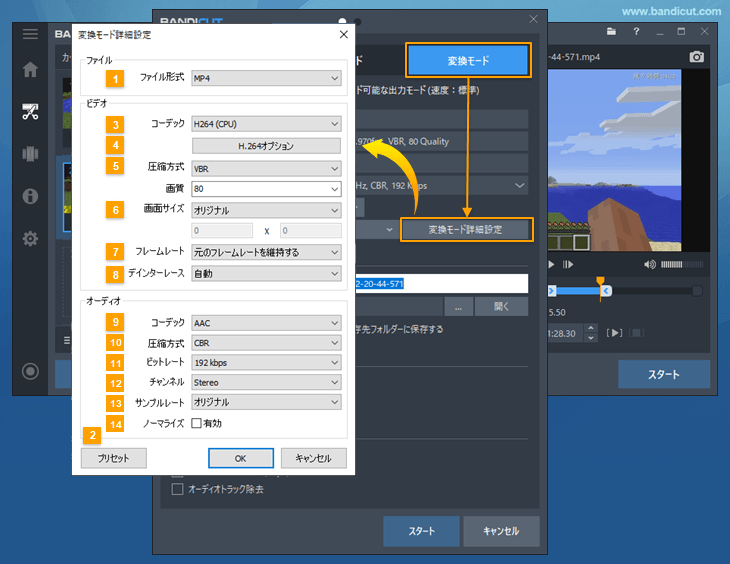Image resolution: width=730 pixels, height=564 pixels.
Task: Click the main window Start button
Action: [x=664, y=374]
